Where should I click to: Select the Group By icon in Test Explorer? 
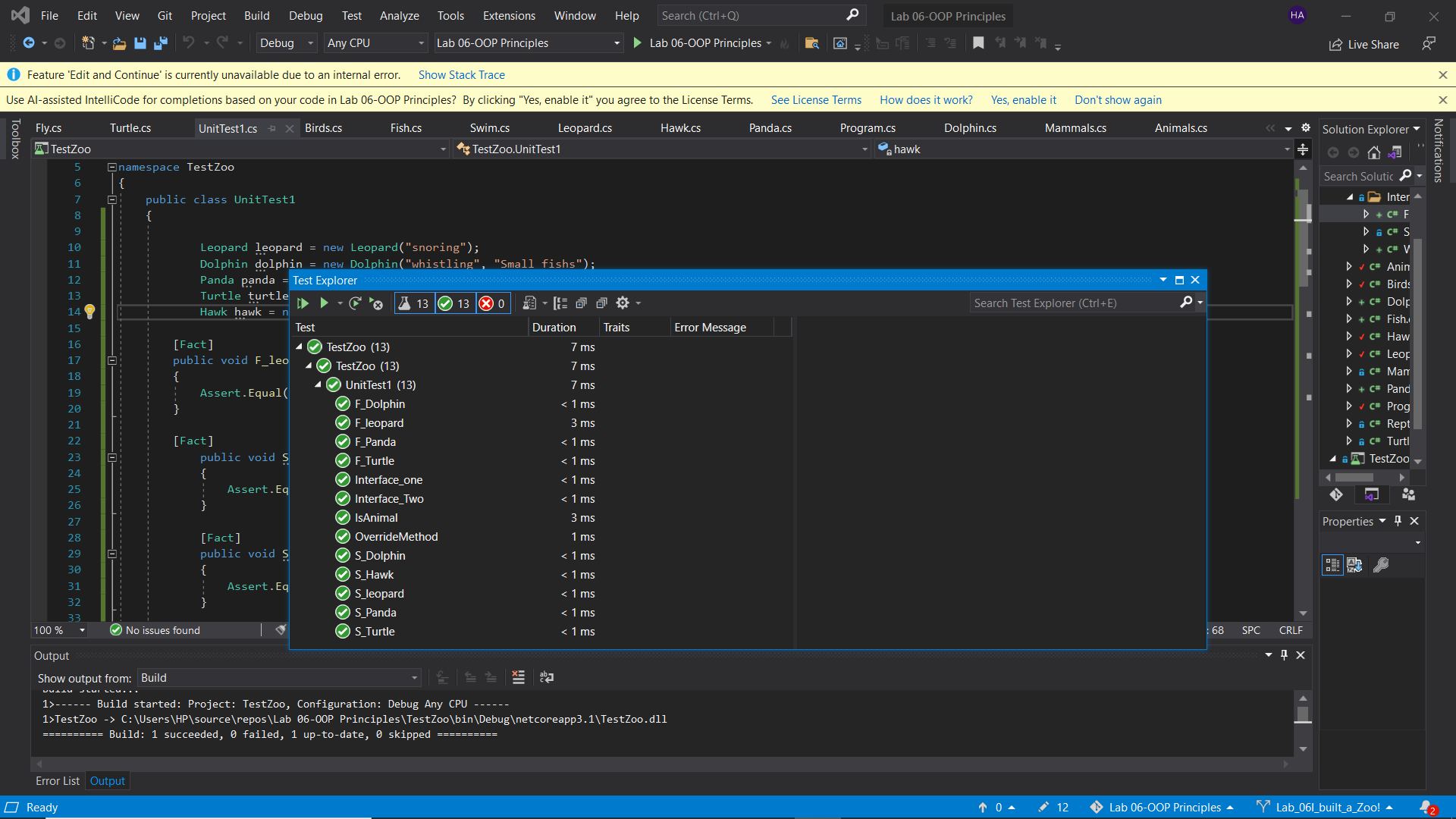click(561, 303)
